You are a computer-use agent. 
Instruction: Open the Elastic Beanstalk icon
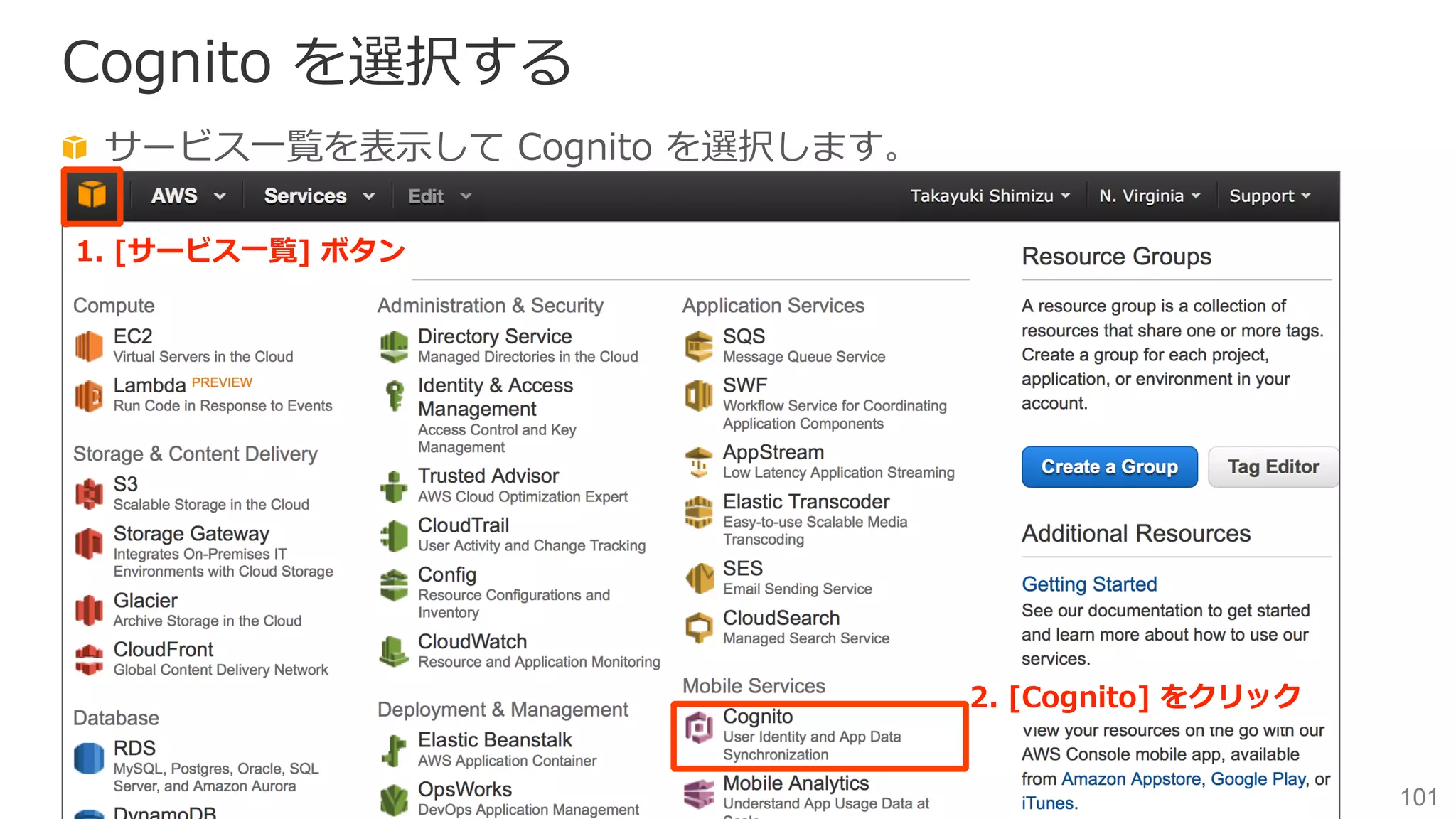(x=394, y=750)
